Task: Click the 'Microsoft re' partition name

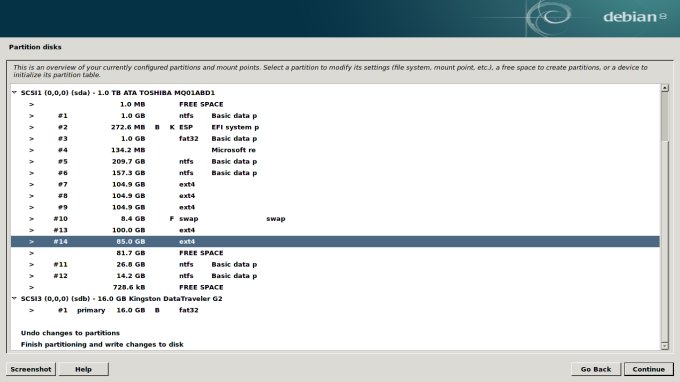Action: tap(233, 150)
